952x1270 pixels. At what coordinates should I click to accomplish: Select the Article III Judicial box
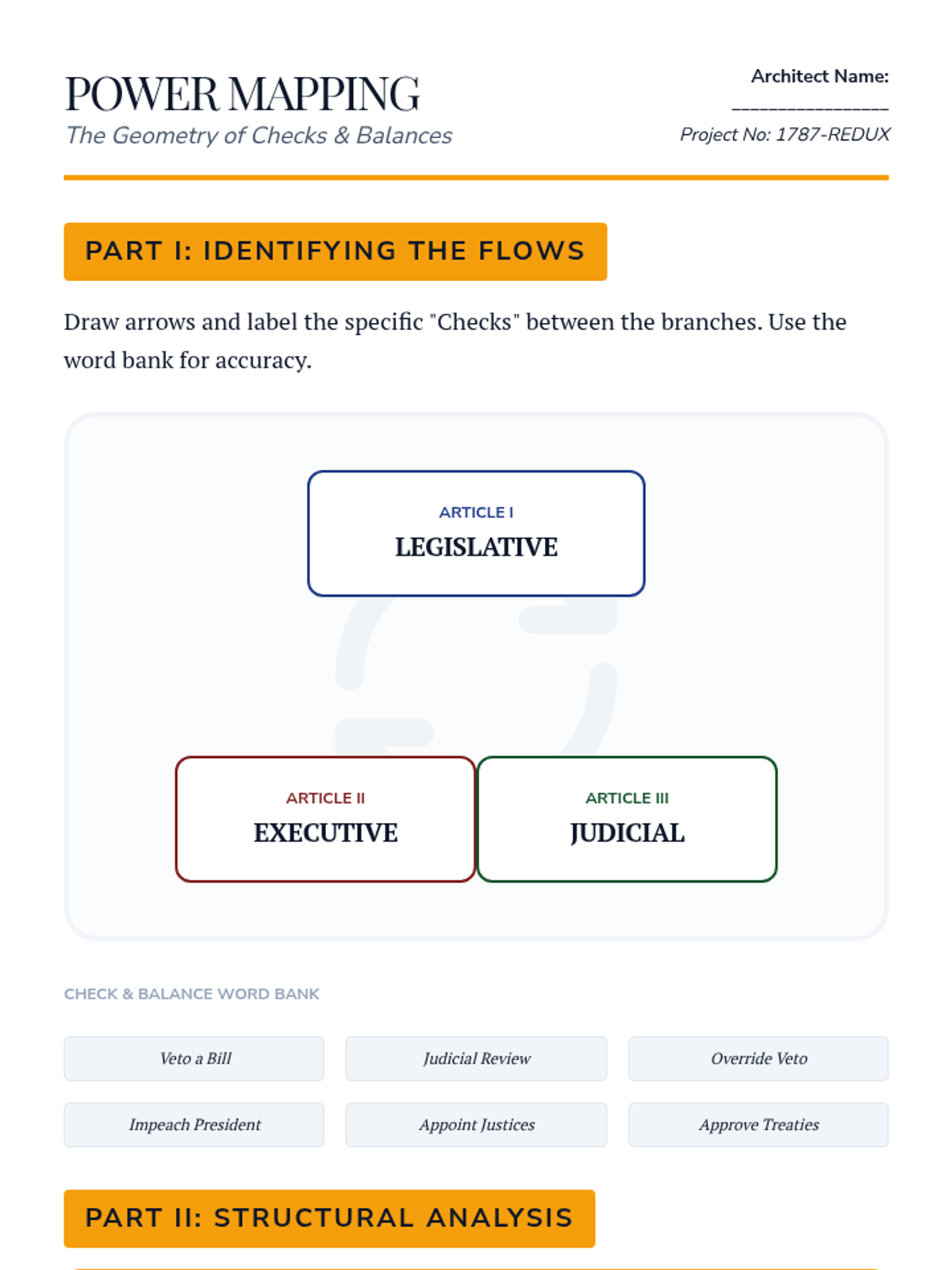pos(627,818)
